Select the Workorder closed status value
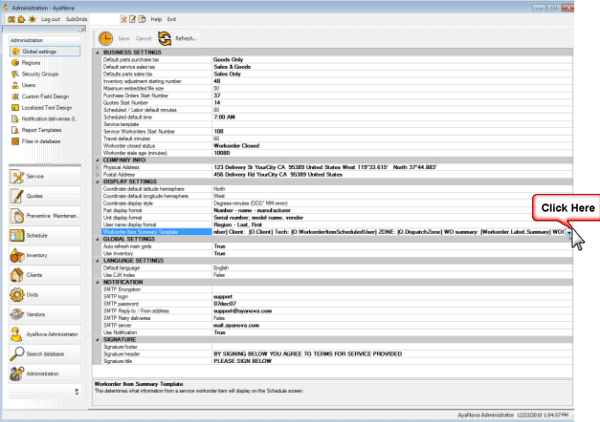This screenshot has height=422, width=600. tap(392, 146)
